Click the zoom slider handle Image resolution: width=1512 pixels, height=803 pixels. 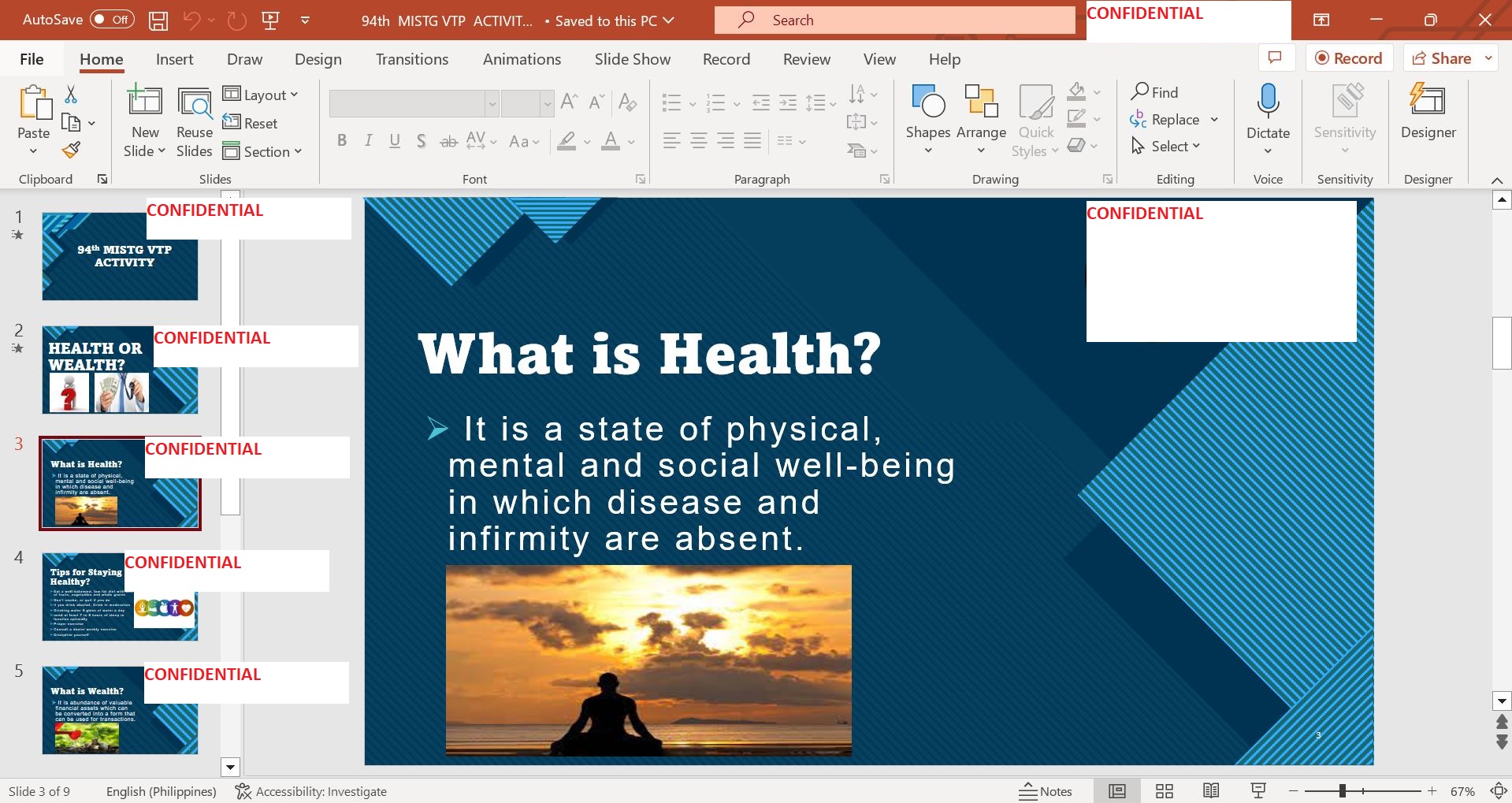1342,790
